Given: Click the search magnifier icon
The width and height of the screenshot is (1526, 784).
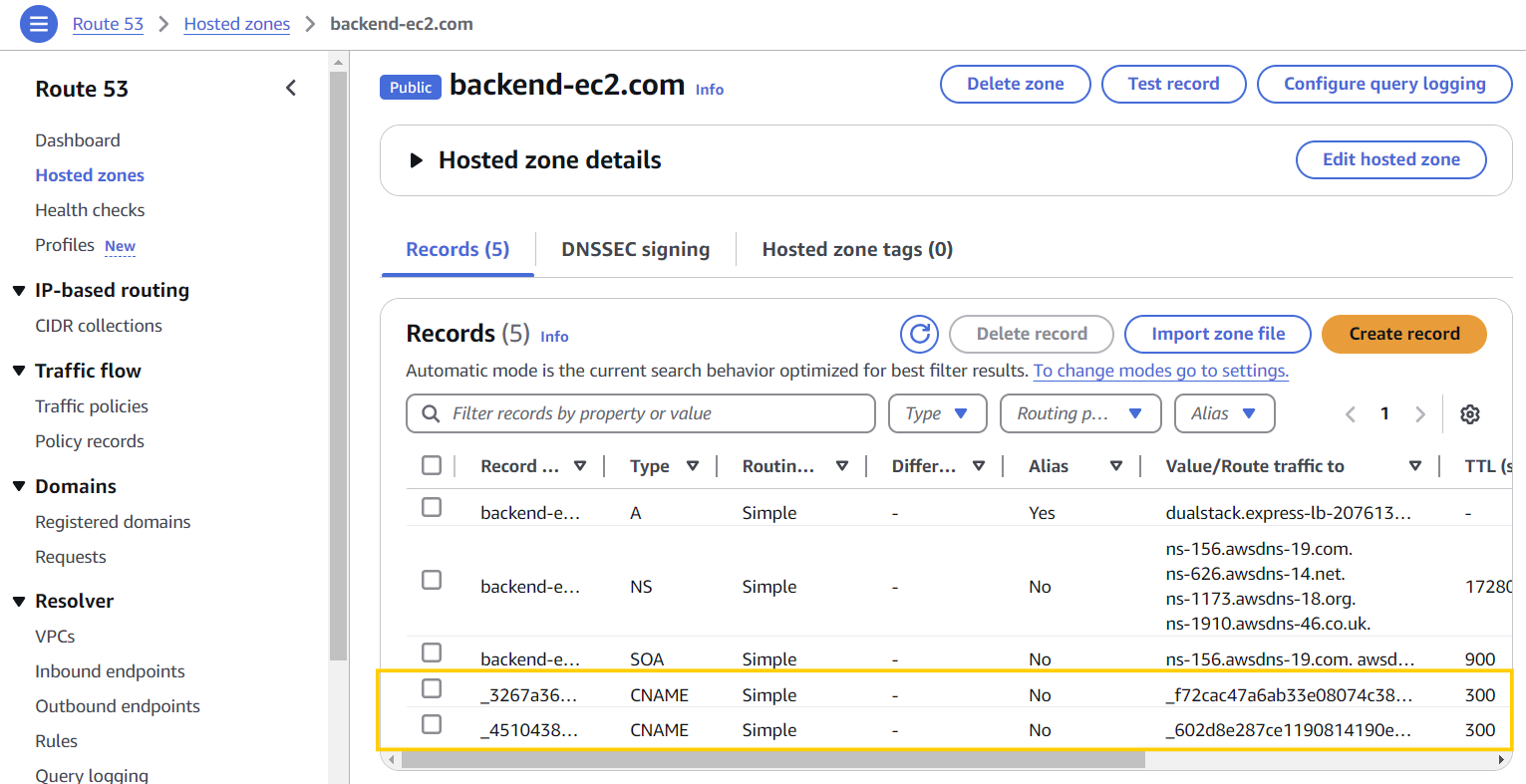Looking at the screenshot, I should click(431, 413).
